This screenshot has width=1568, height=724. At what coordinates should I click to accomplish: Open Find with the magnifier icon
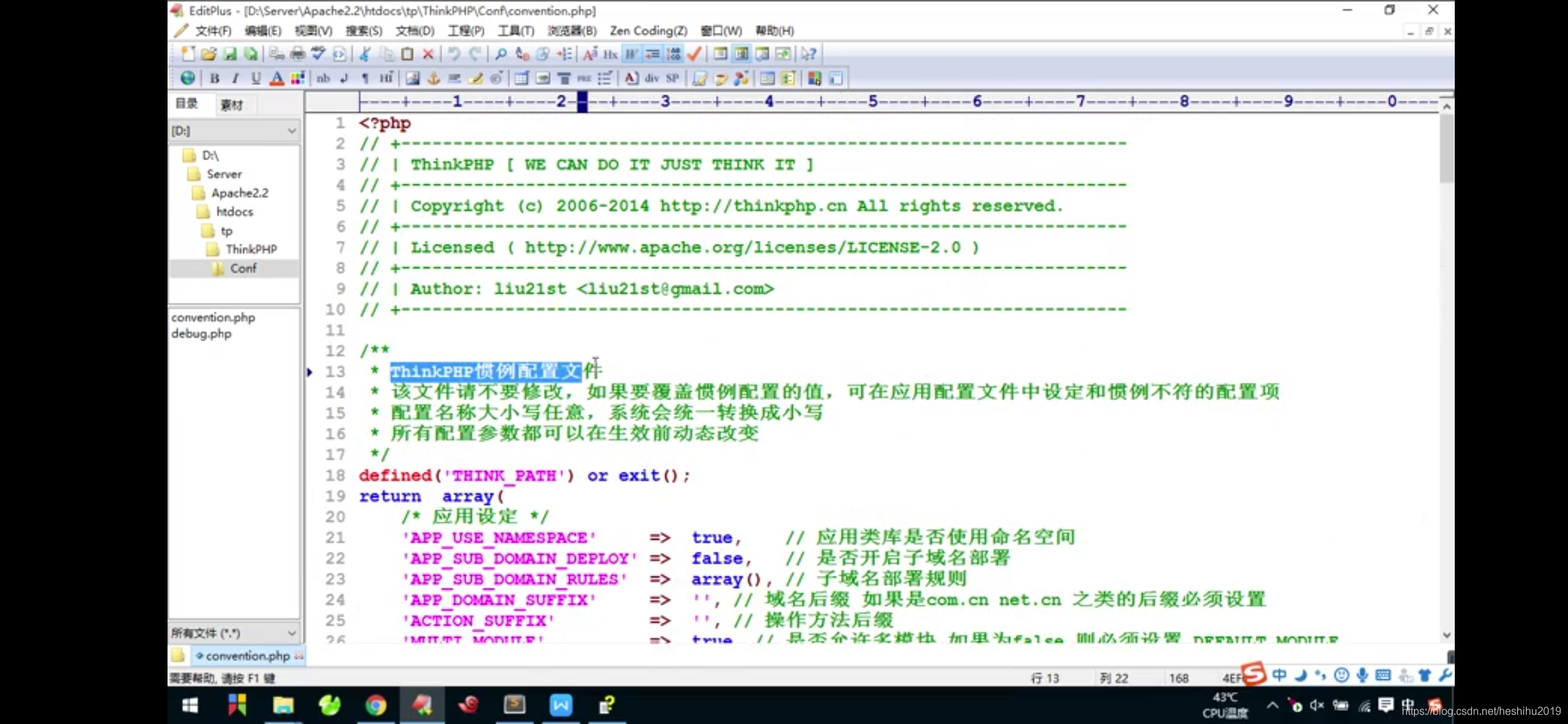pyautogui.click(x=501, y=54)
